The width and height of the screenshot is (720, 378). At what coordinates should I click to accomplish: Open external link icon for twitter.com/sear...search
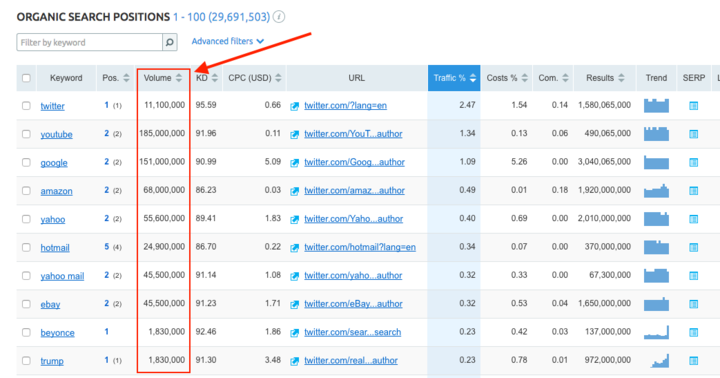[294, 333]
